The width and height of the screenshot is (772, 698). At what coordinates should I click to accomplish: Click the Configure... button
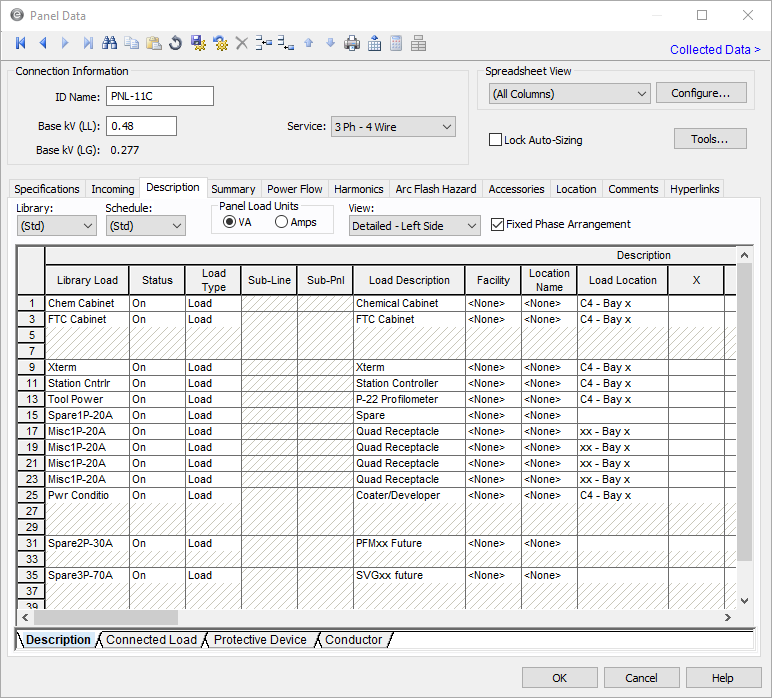point(701,93)
